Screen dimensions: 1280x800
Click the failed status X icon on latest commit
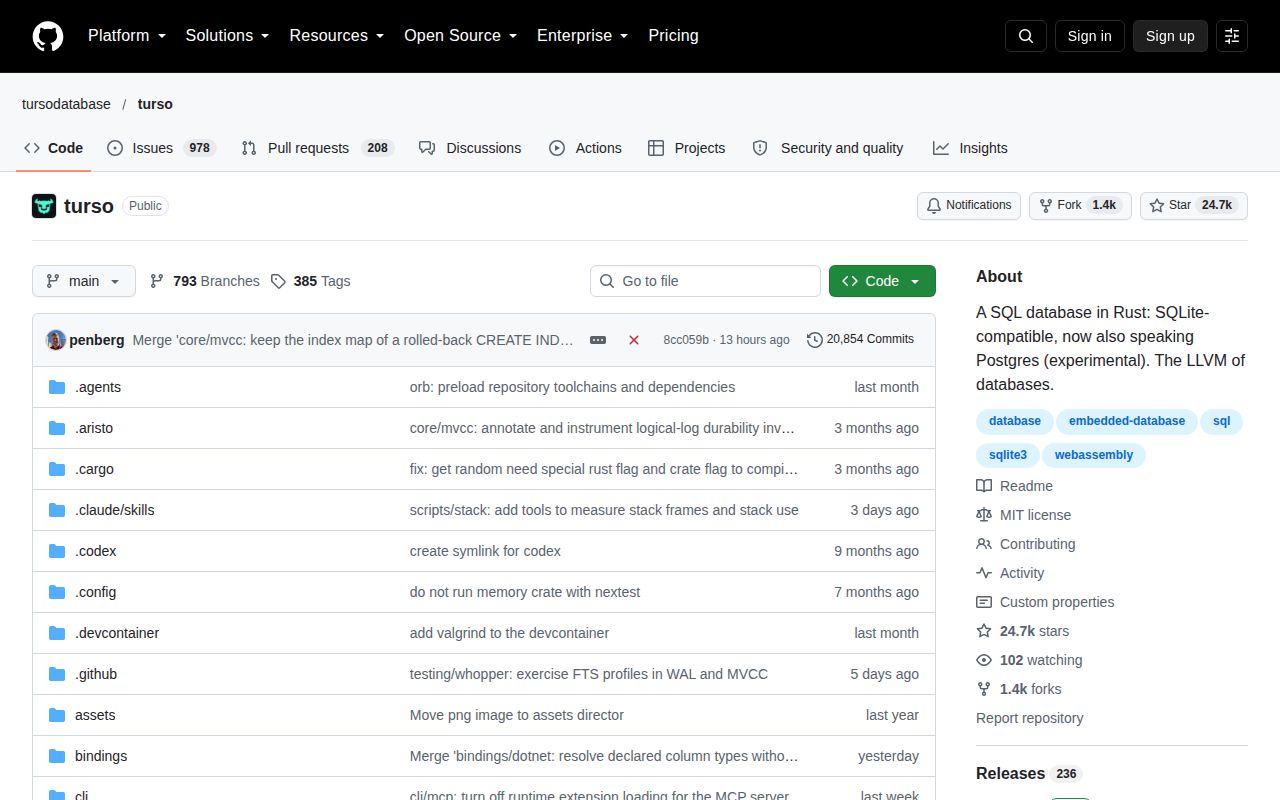pos(634,340)
